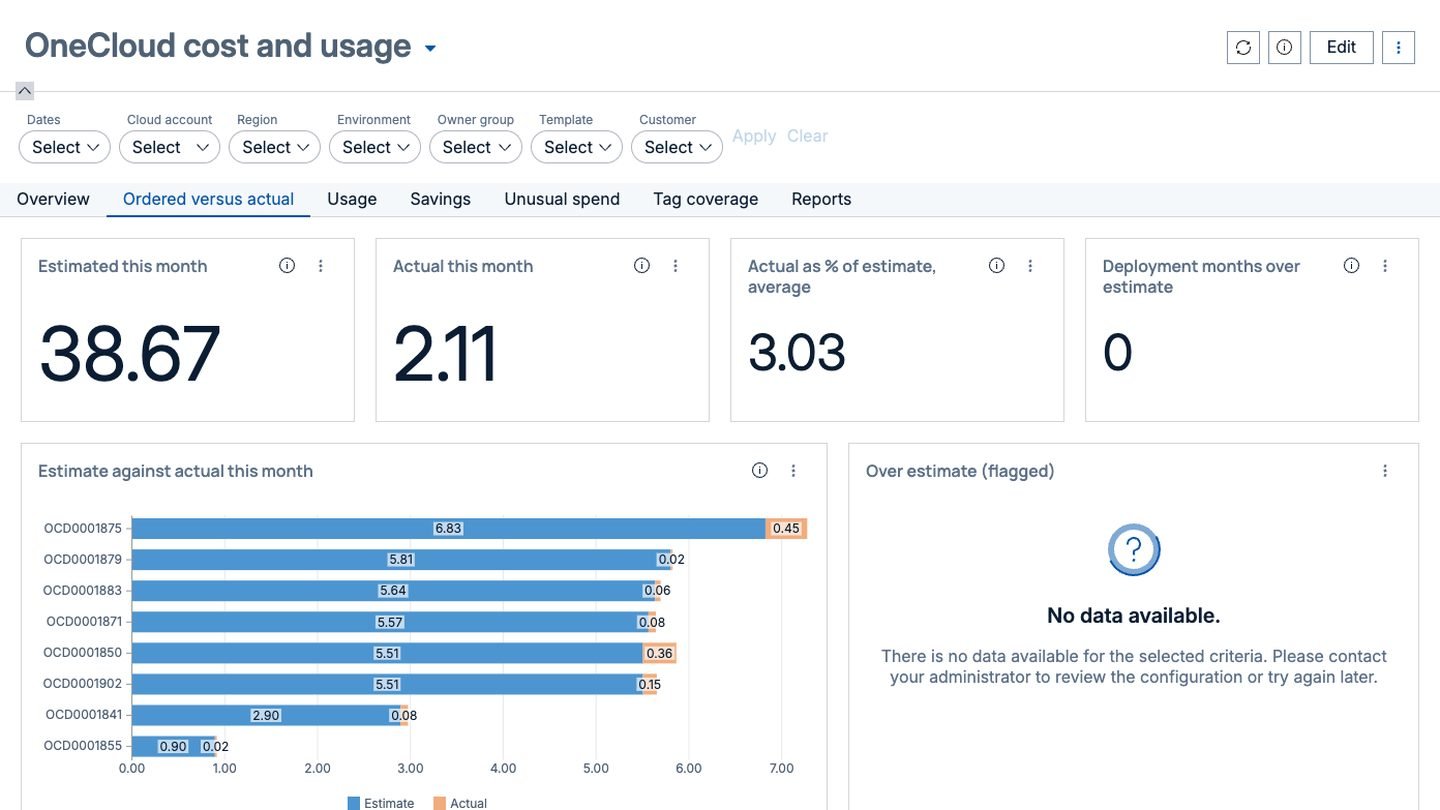Viewport: 1440px width, 810px height.
Task: Switch to the Savings tab
Action: [440, 199]
